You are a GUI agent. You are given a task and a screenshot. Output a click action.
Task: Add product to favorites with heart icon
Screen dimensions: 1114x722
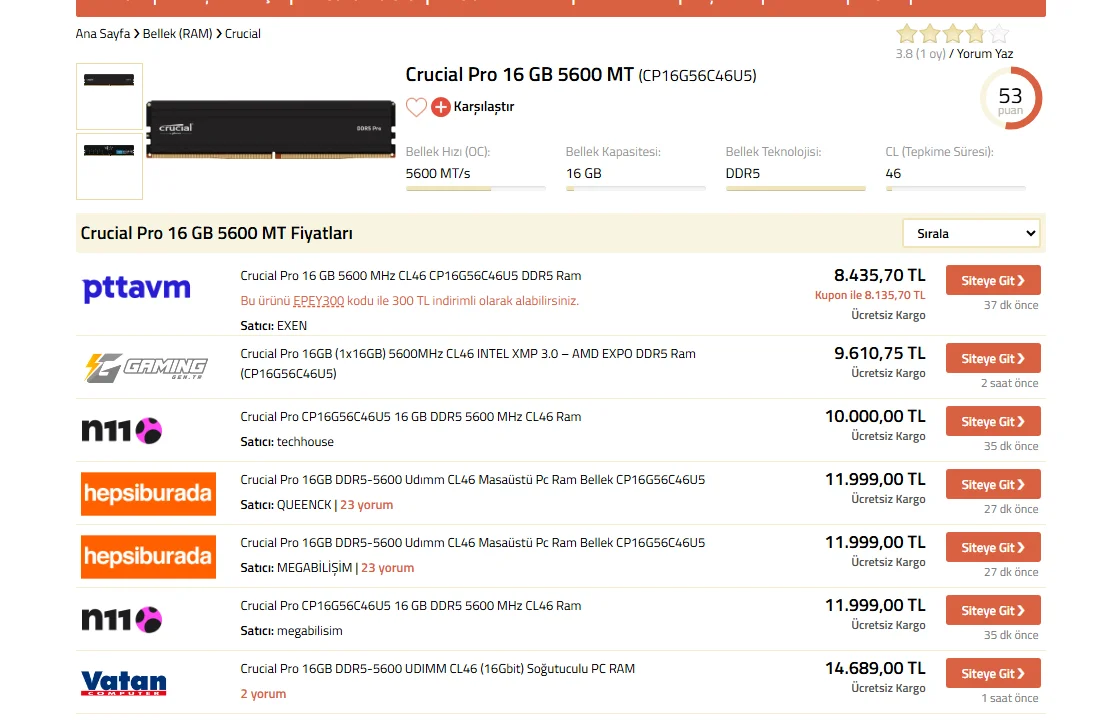point(416,107)
